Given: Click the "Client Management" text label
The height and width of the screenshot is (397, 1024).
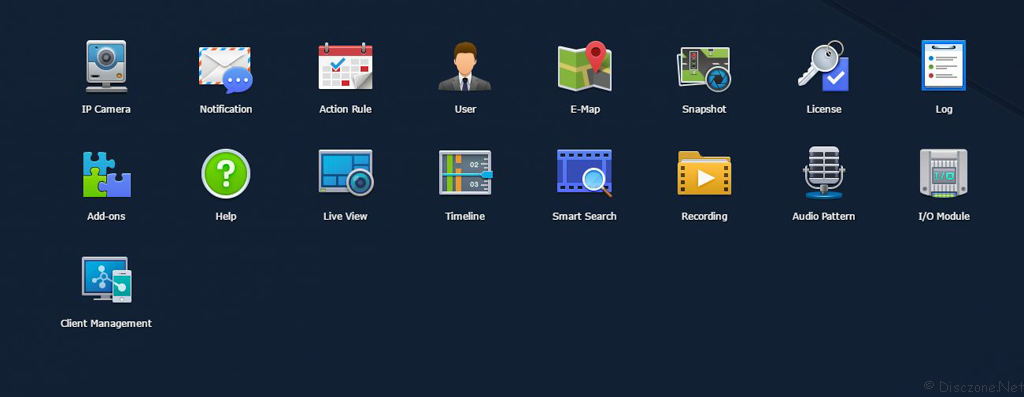Looking at the screenshot, I should [106, 324].
